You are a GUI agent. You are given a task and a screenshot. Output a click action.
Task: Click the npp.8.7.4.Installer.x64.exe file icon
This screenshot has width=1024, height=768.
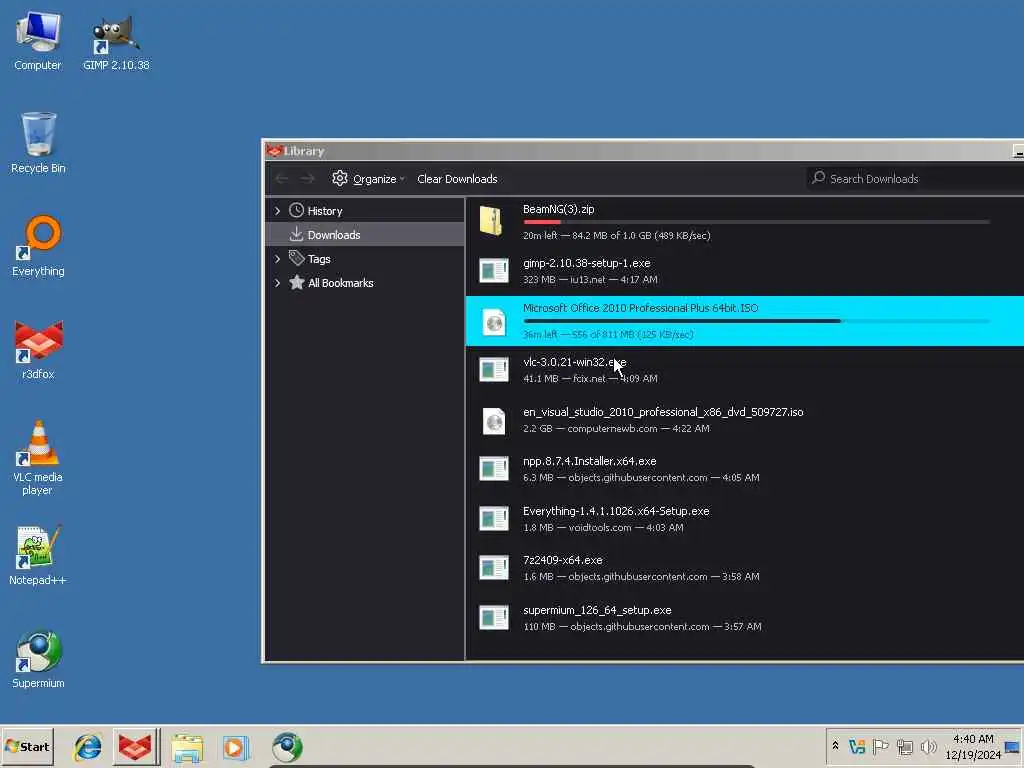point(494,469)
